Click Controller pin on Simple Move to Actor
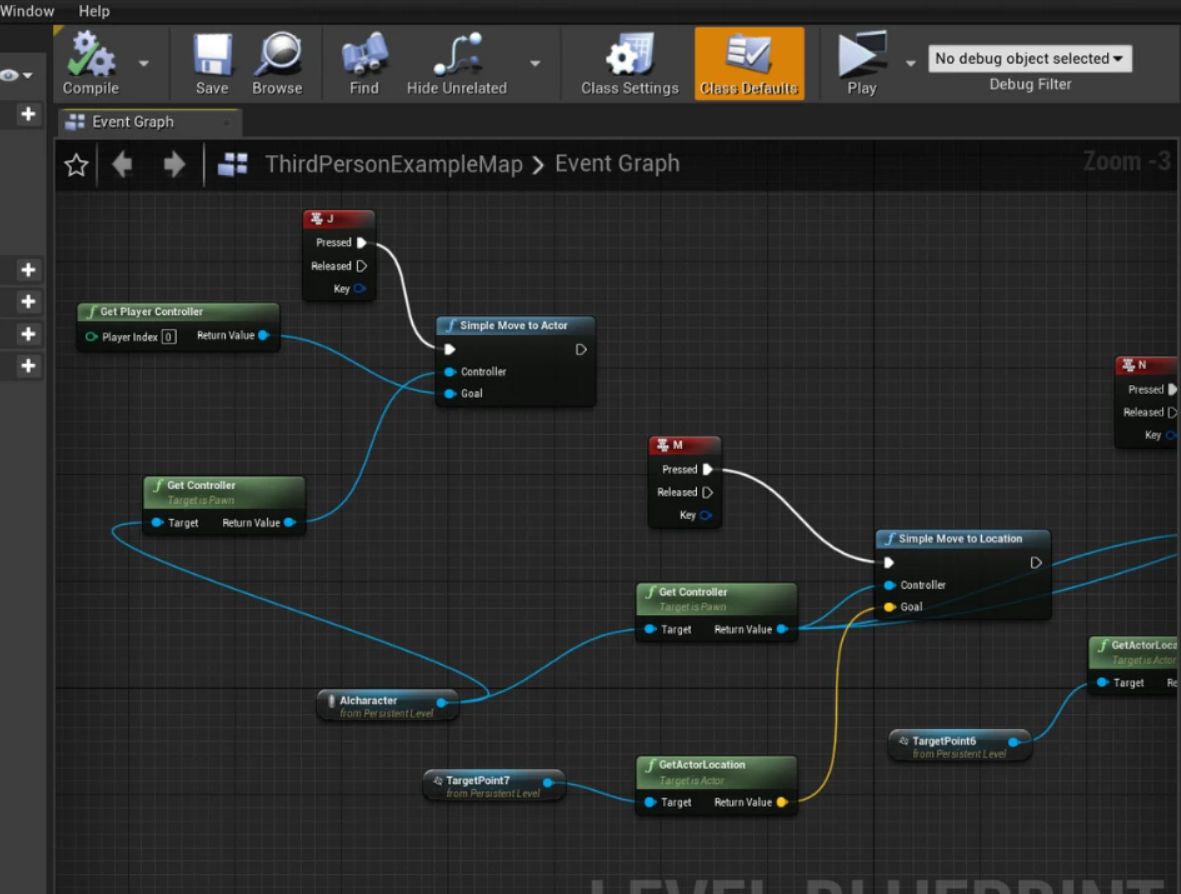1181x894 pixels. point(450,372)
